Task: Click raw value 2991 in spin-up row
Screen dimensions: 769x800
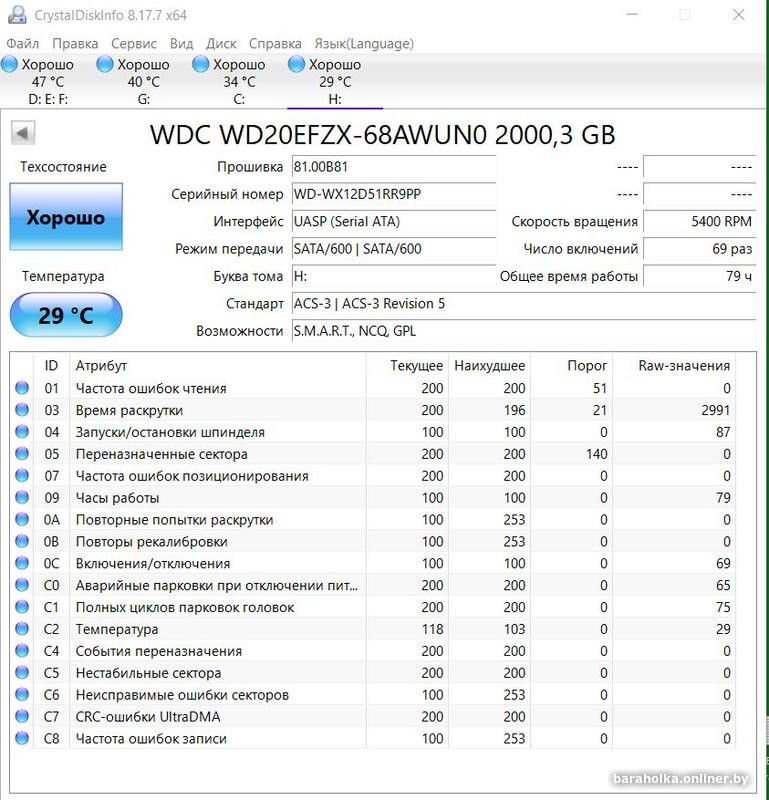Action: [715, 410]
